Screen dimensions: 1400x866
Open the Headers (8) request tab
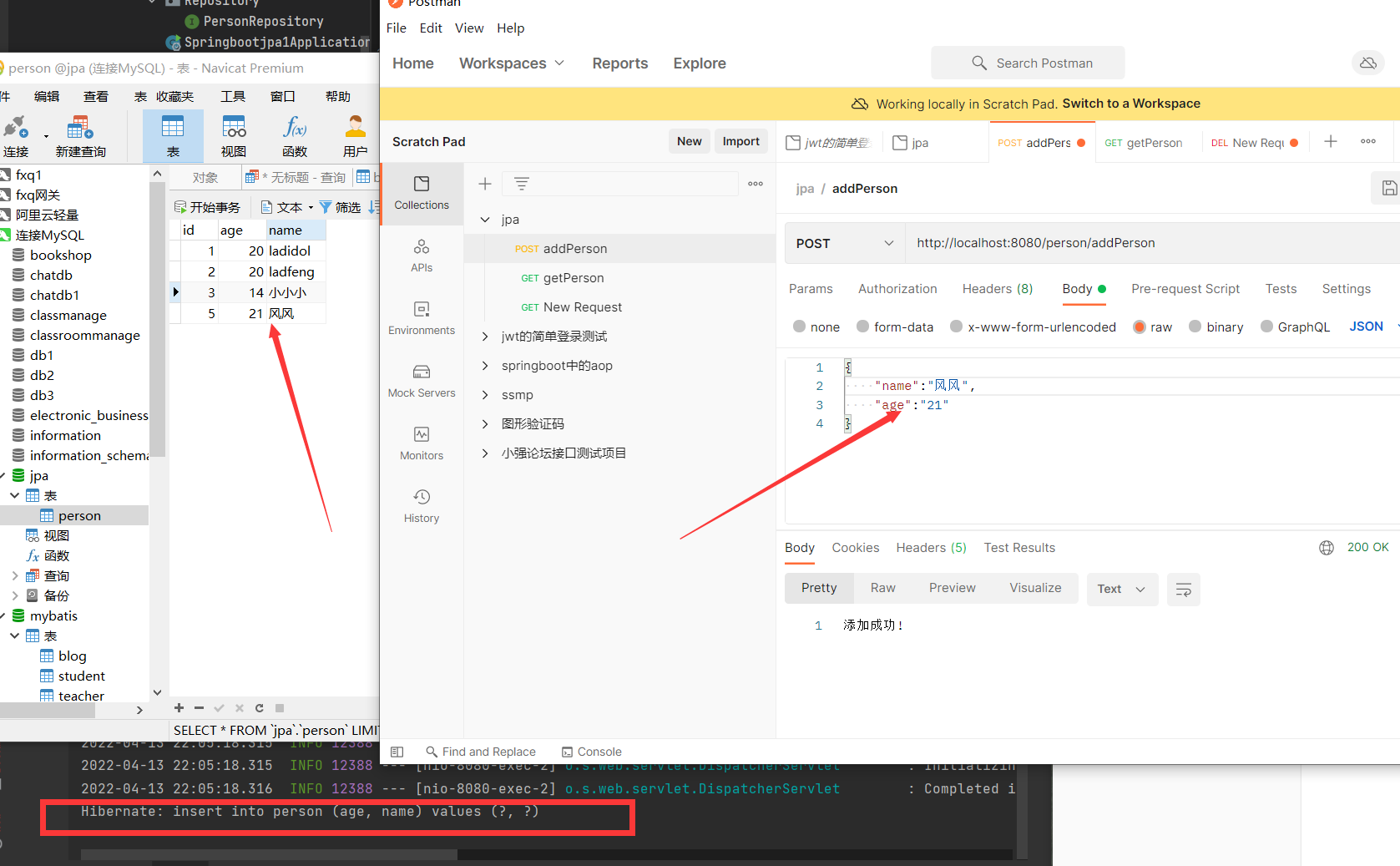998,289
